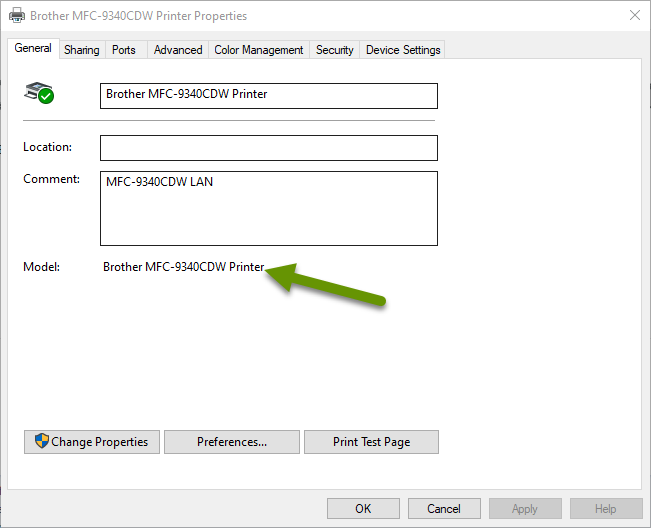The image size is (651, 528).
Task: Click the printer icon in the title bar
Action: (x=17, y=16)
